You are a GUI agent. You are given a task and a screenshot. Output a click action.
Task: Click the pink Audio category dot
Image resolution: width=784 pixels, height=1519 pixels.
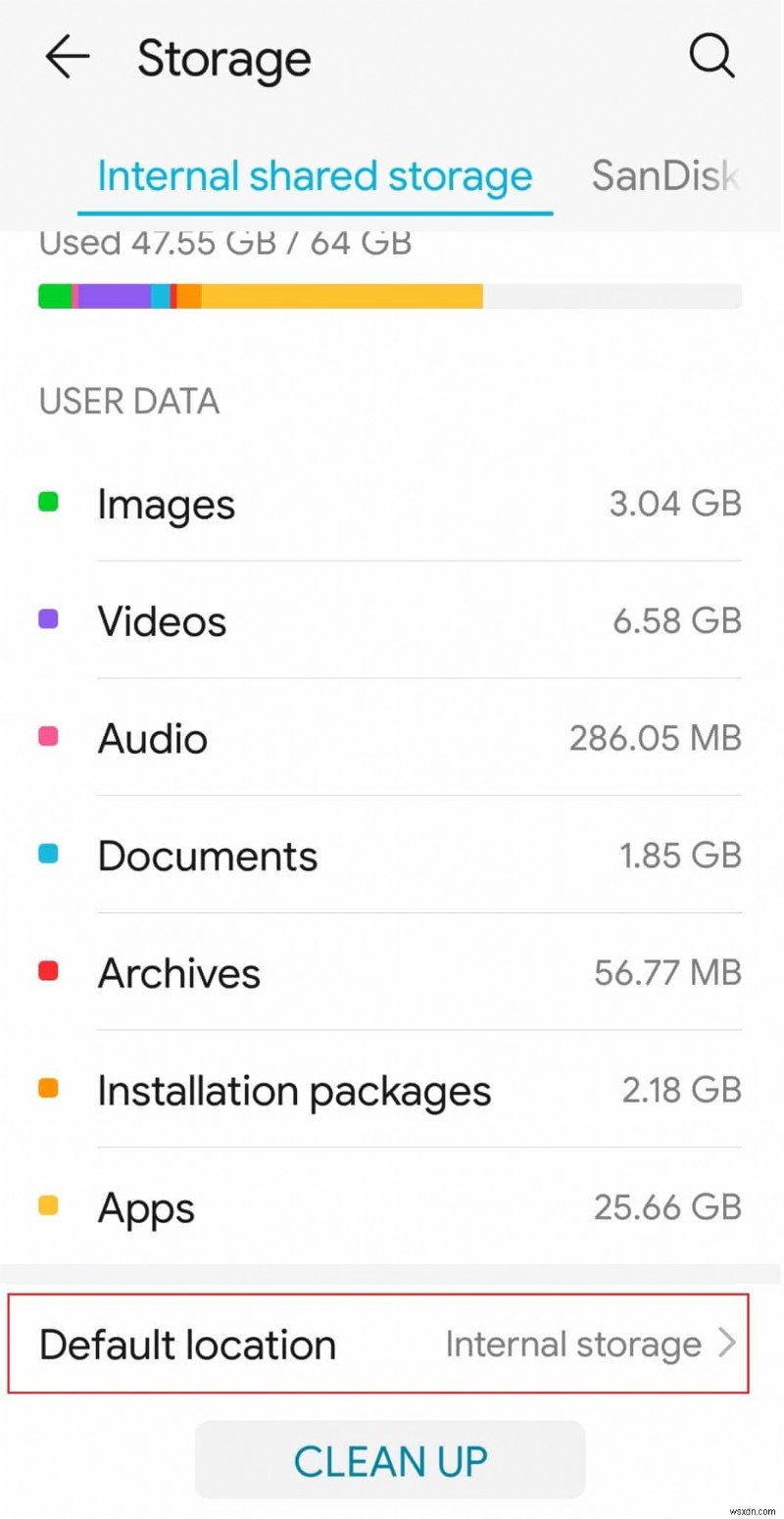pyautogui.click(x=49, y=736)
